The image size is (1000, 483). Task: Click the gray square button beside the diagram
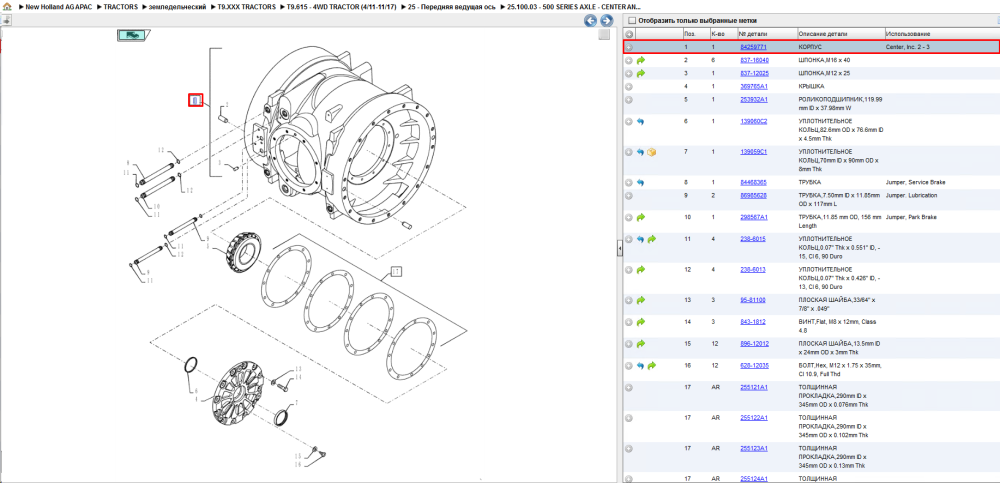point(604,35)
